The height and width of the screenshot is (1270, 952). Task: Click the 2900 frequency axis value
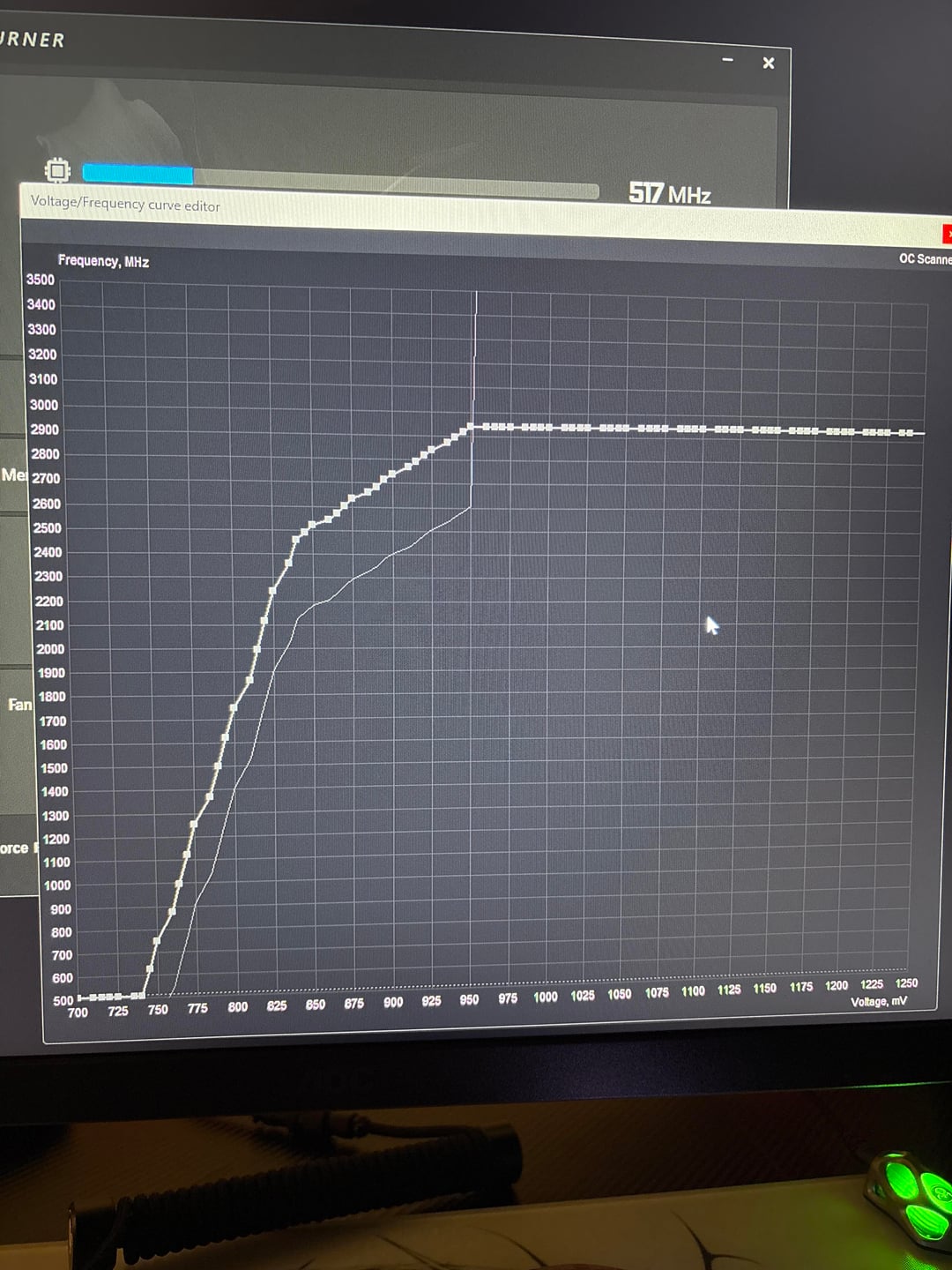click(44, 430)
